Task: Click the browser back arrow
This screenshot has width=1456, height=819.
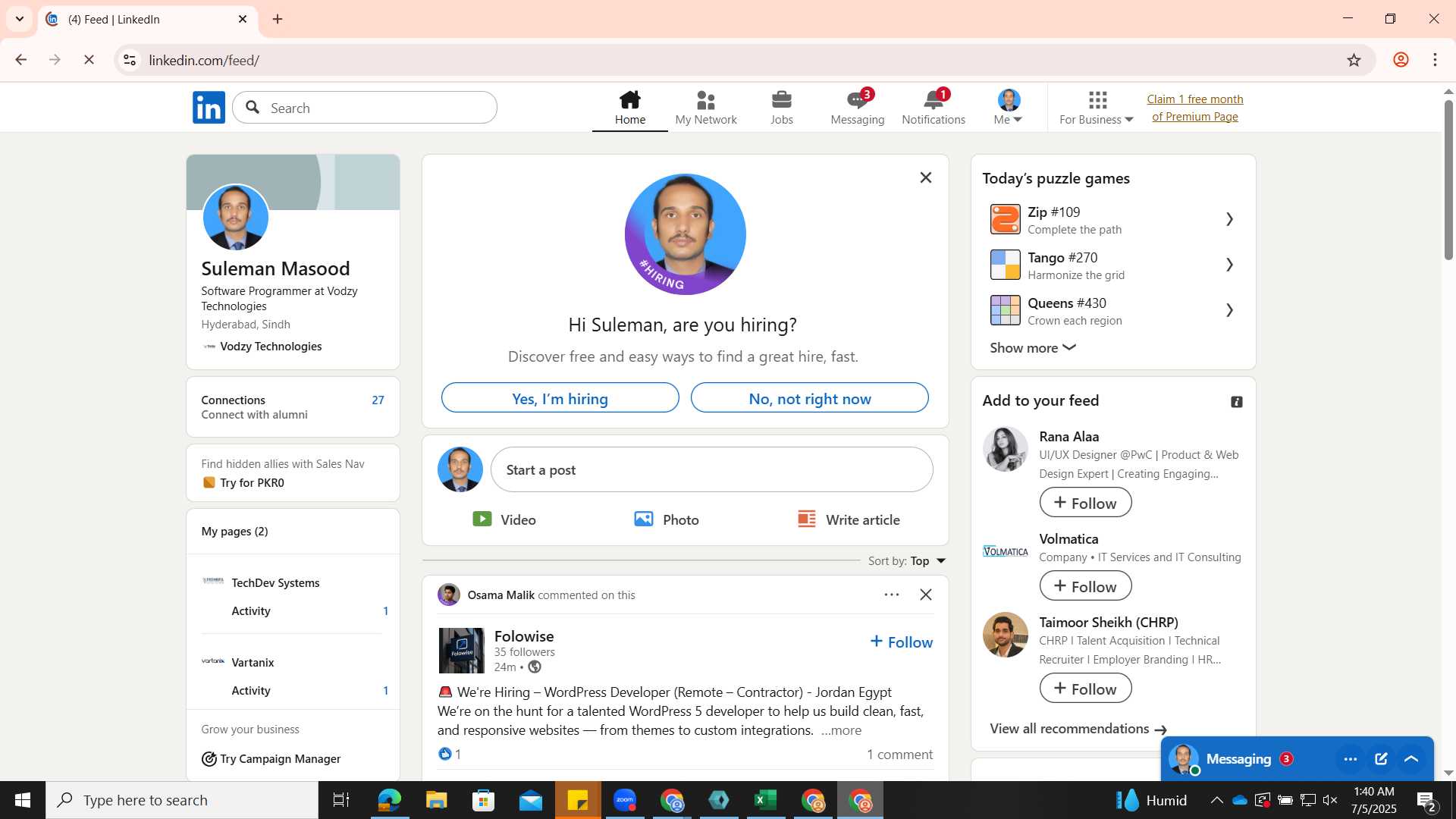Action: tap(20, 60)
